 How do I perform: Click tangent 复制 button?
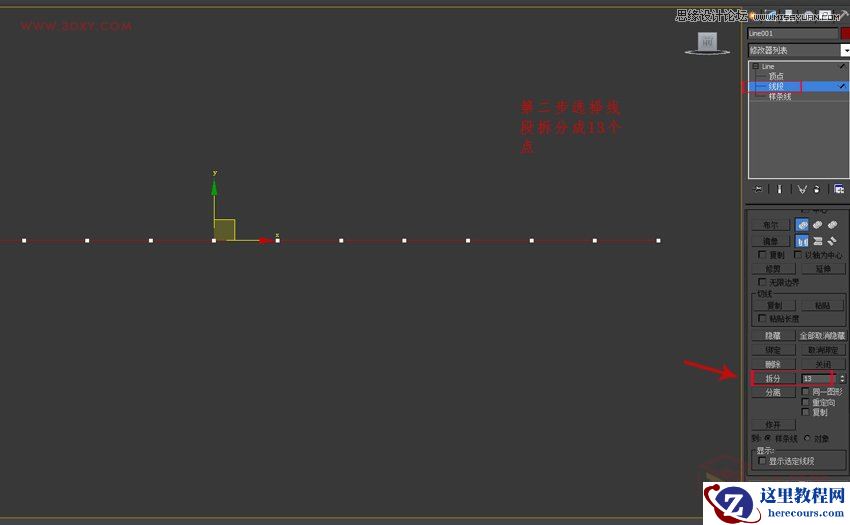point(774,305)
